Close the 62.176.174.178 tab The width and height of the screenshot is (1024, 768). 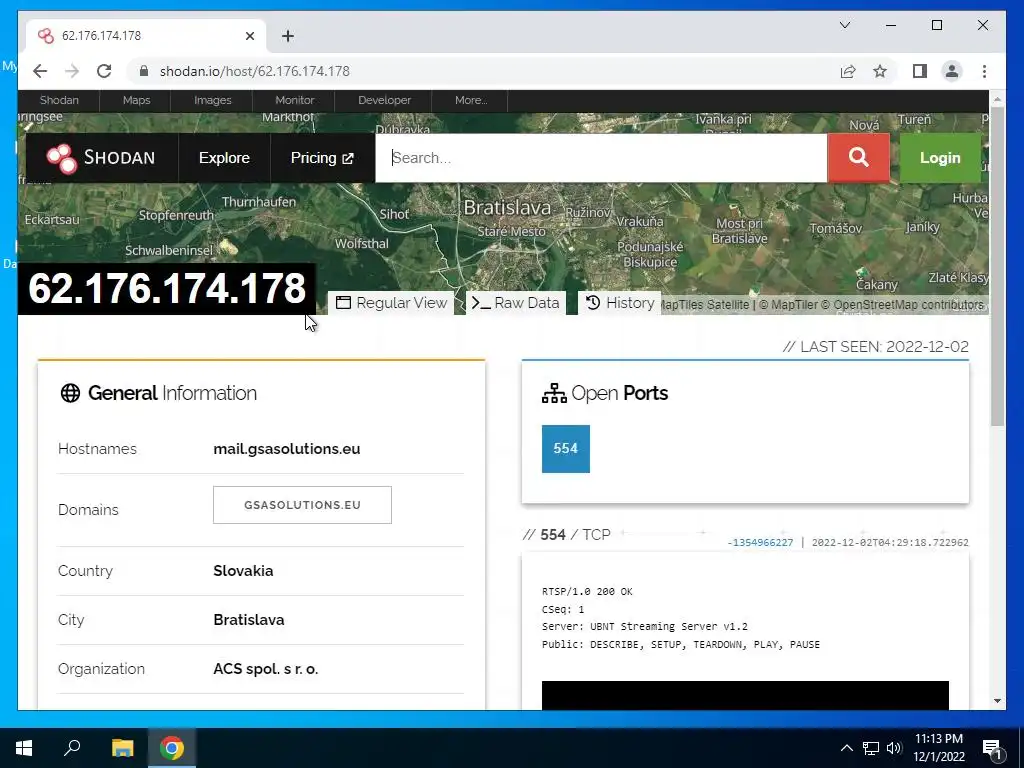pos(249,36)
